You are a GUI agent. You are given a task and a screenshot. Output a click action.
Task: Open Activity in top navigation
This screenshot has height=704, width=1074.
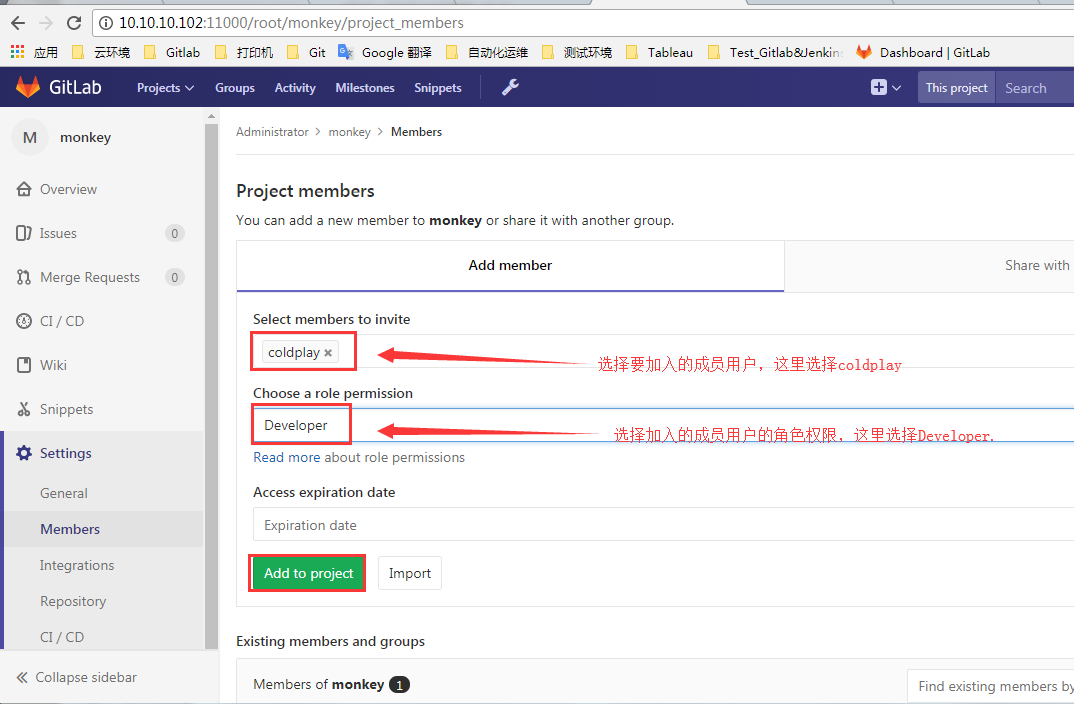click(295, 88)
